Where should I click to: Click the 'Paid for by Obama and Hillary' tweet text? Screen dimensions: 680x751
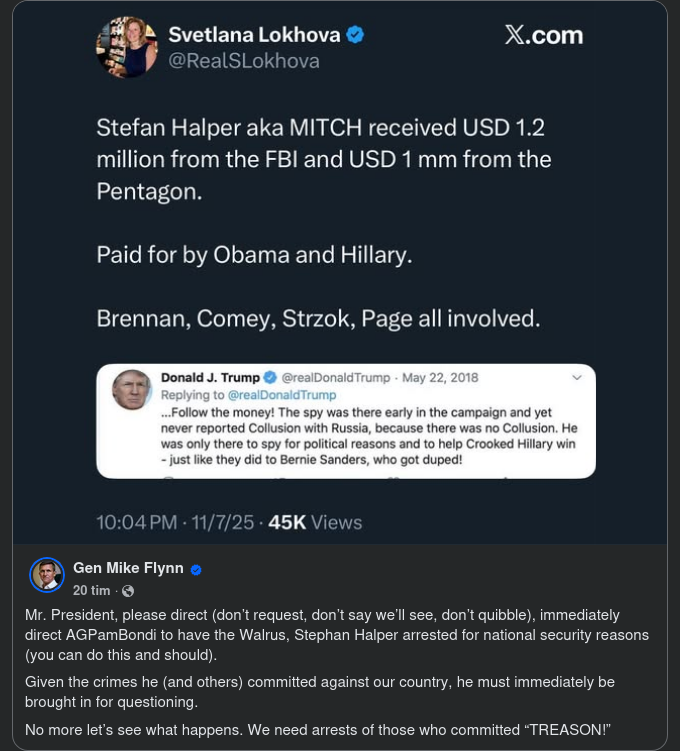pos(254,255)
